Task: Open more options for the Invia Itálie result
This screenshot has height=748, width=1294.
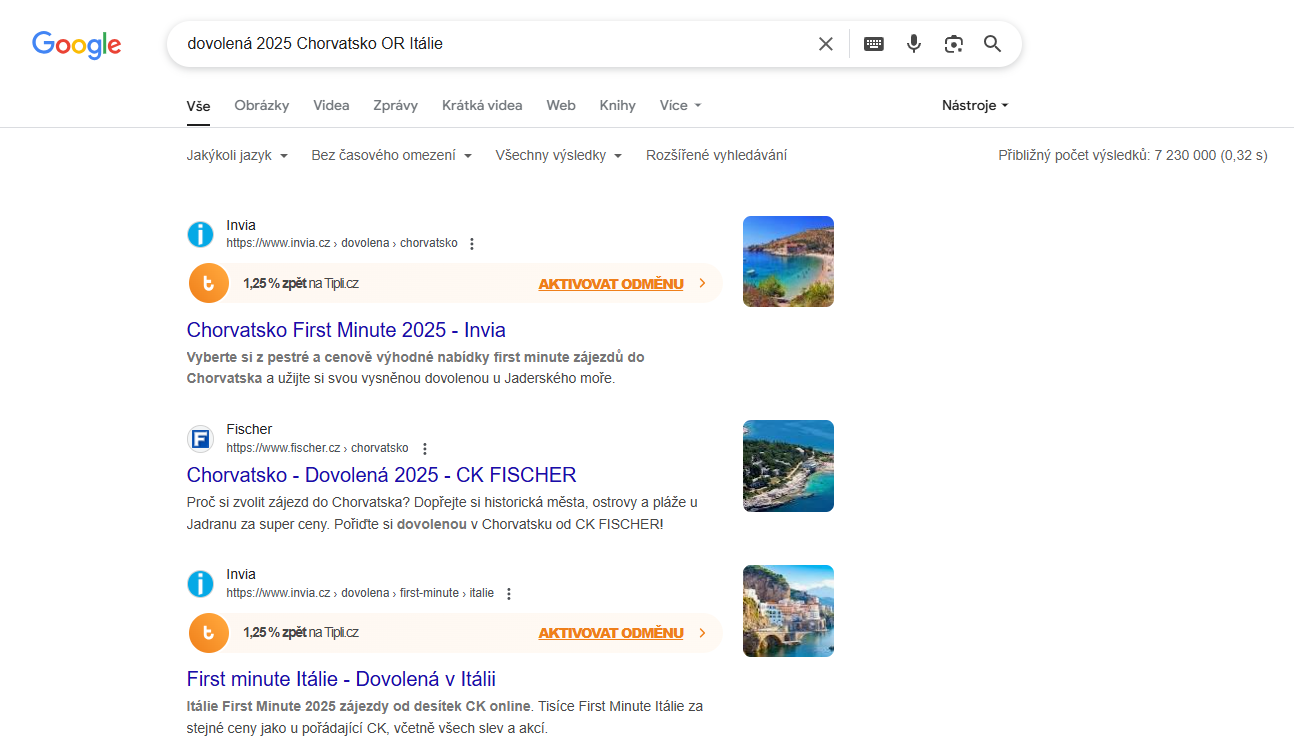Action: tap(508, 594)
